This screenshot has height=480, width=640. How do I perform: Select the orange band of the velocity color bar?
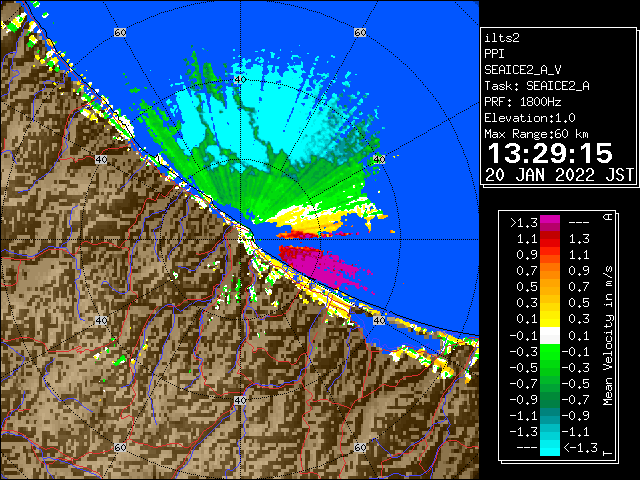tap(550, 271)
